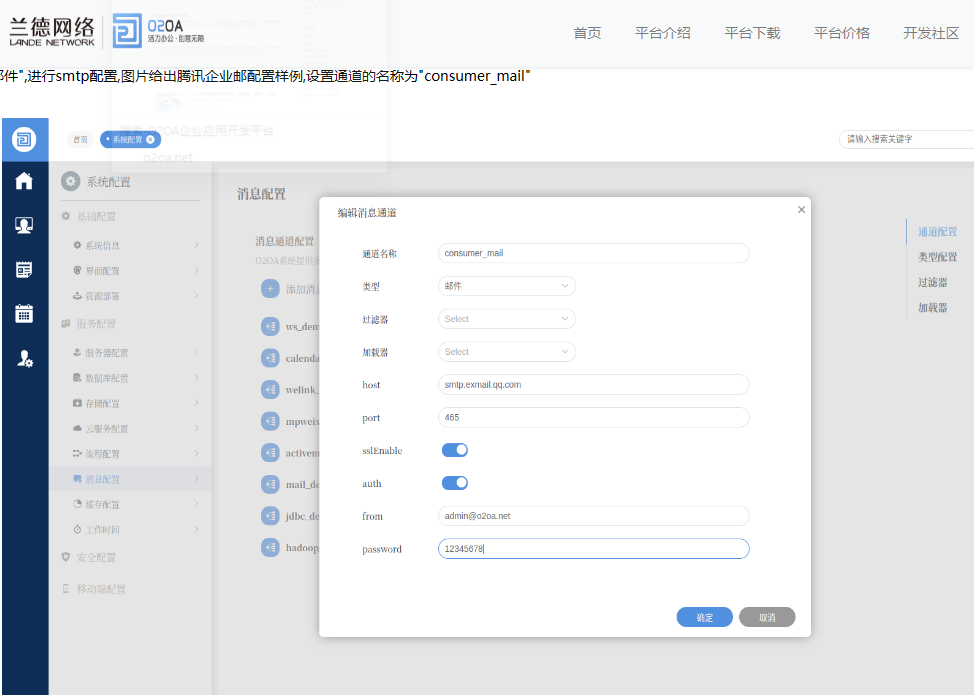Open 平台介绍 in top navigation
Image resolution: width=974 pixels, height=695 pixels.
(662, 33)
